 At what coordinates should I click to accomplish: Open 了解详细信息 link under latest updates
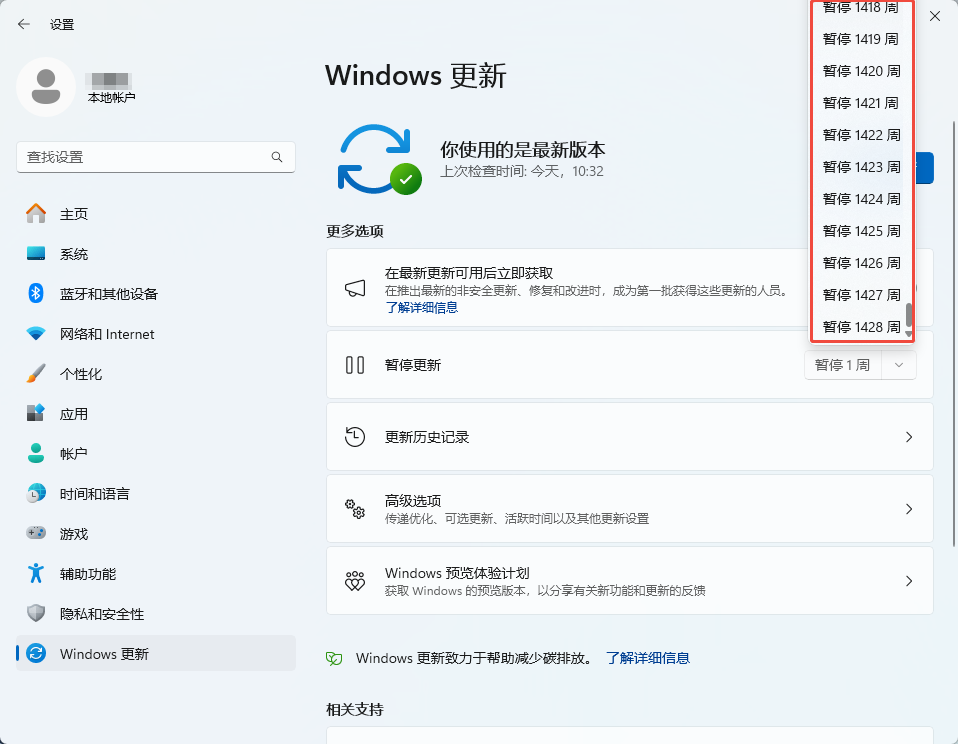click(422, 308)
